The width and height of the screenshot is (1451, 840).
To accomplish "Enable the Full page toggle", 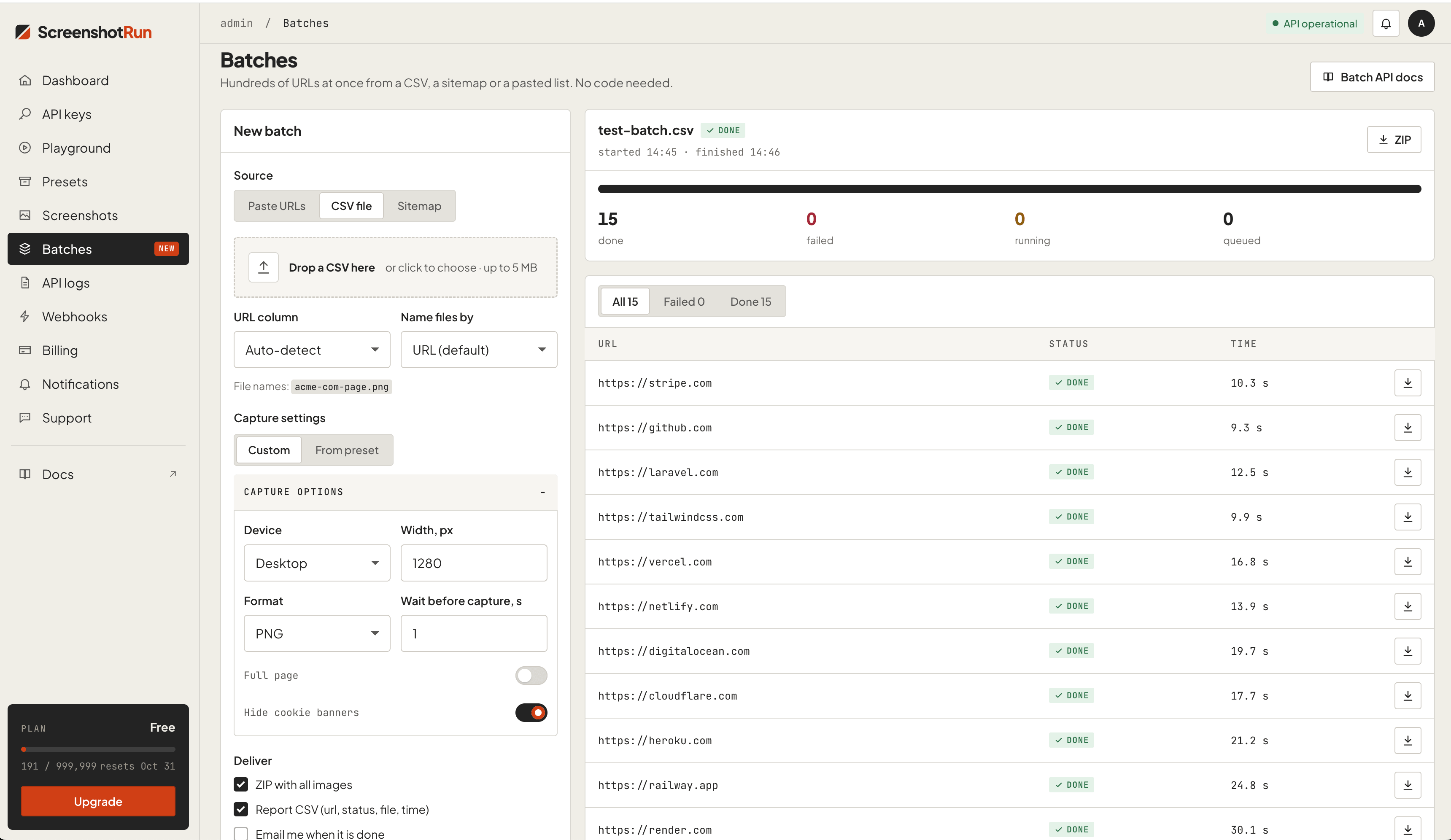I will 531,676.
